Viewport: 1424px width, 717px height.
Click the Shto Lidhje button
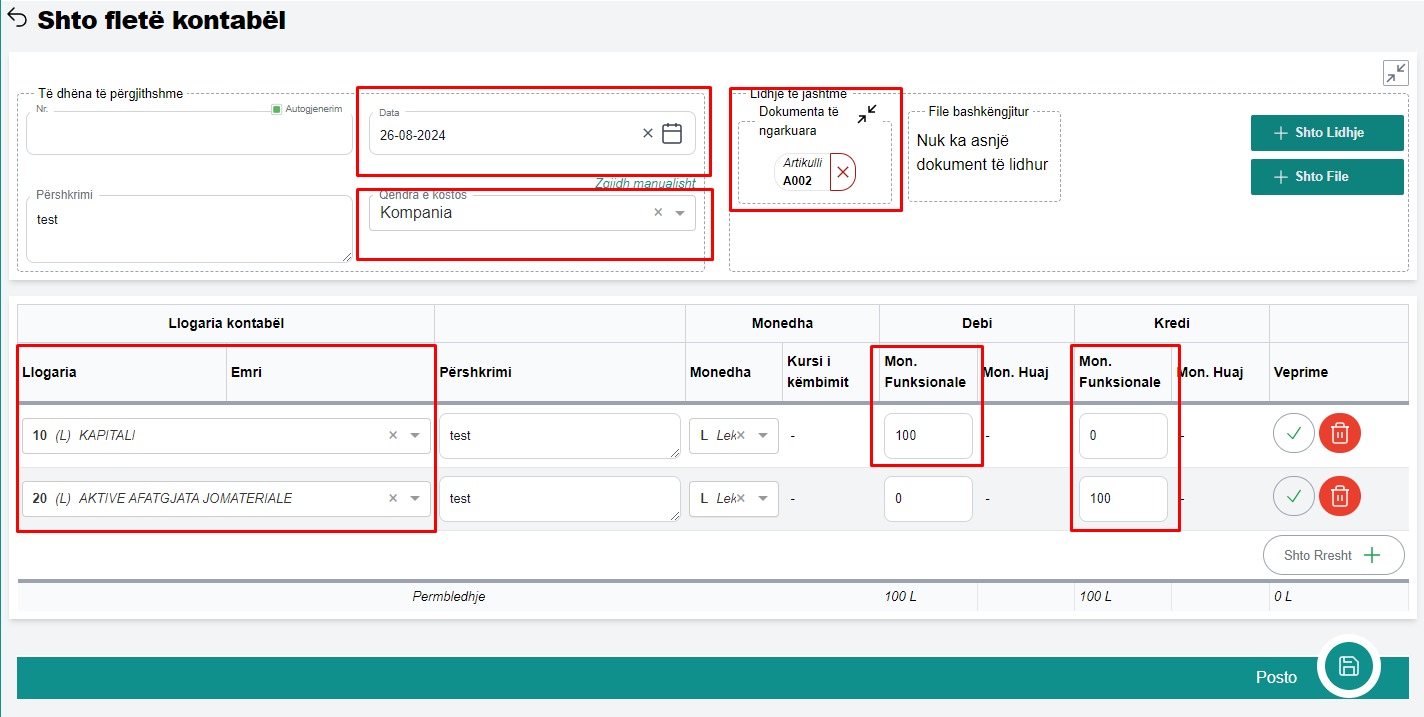coord(1327,133)
